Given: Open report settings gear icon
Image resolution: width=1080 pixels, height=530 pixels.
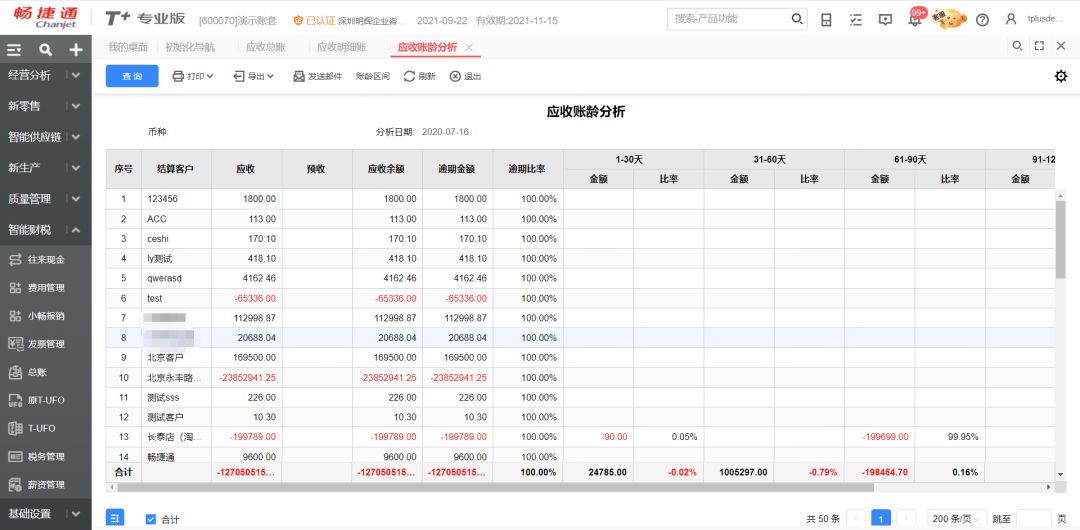Looking at the screenshot, I should pos(1061,77).
